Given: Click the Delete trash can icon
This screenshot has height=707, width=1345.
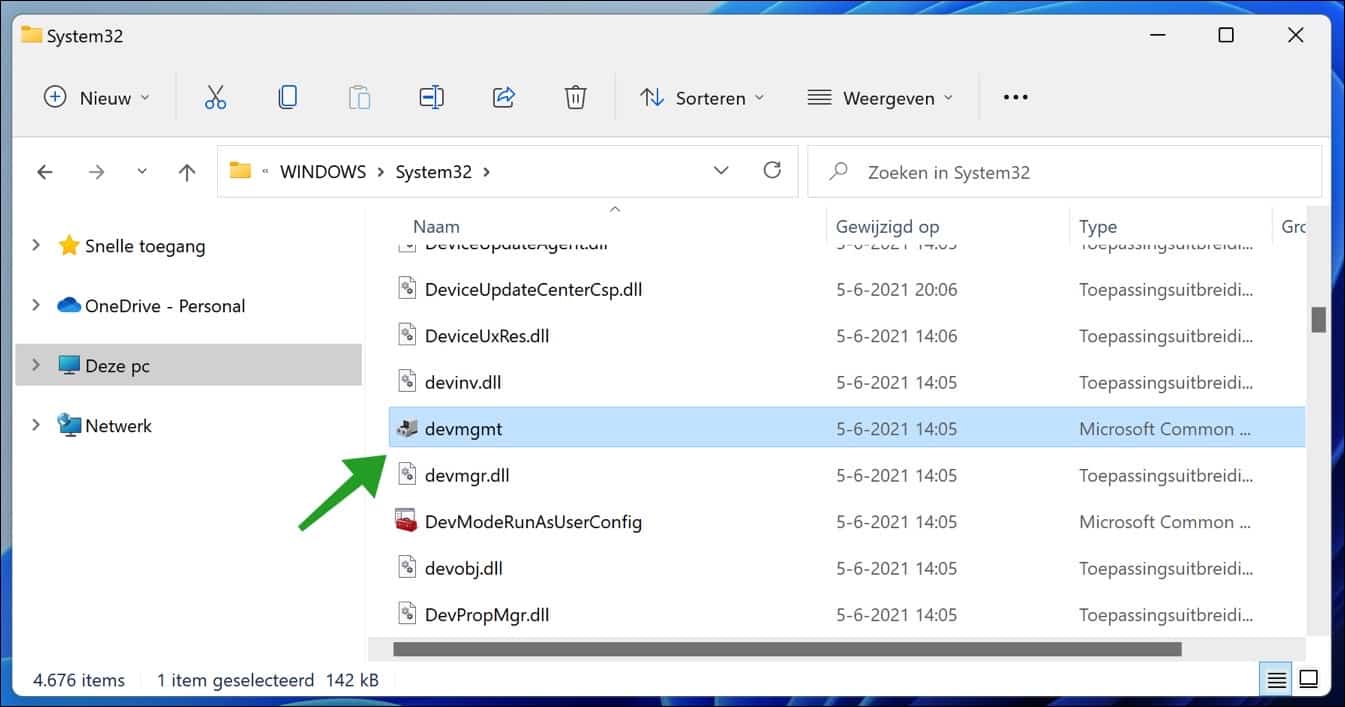Looking at the screenshot, I should point(575,97).
